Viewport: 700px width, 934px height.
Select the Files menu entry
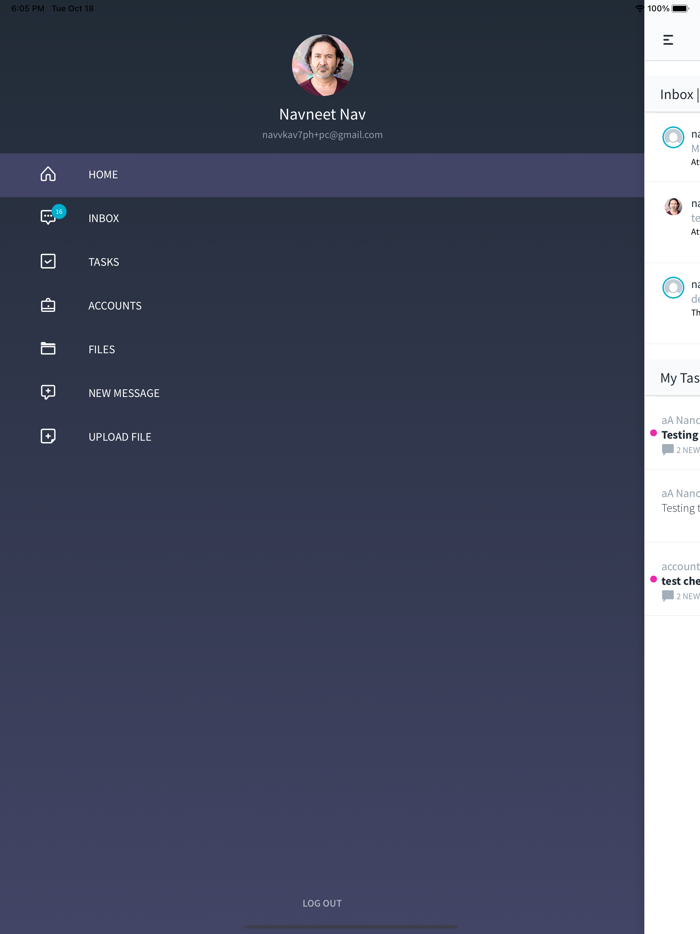click(x=322, y=350)
